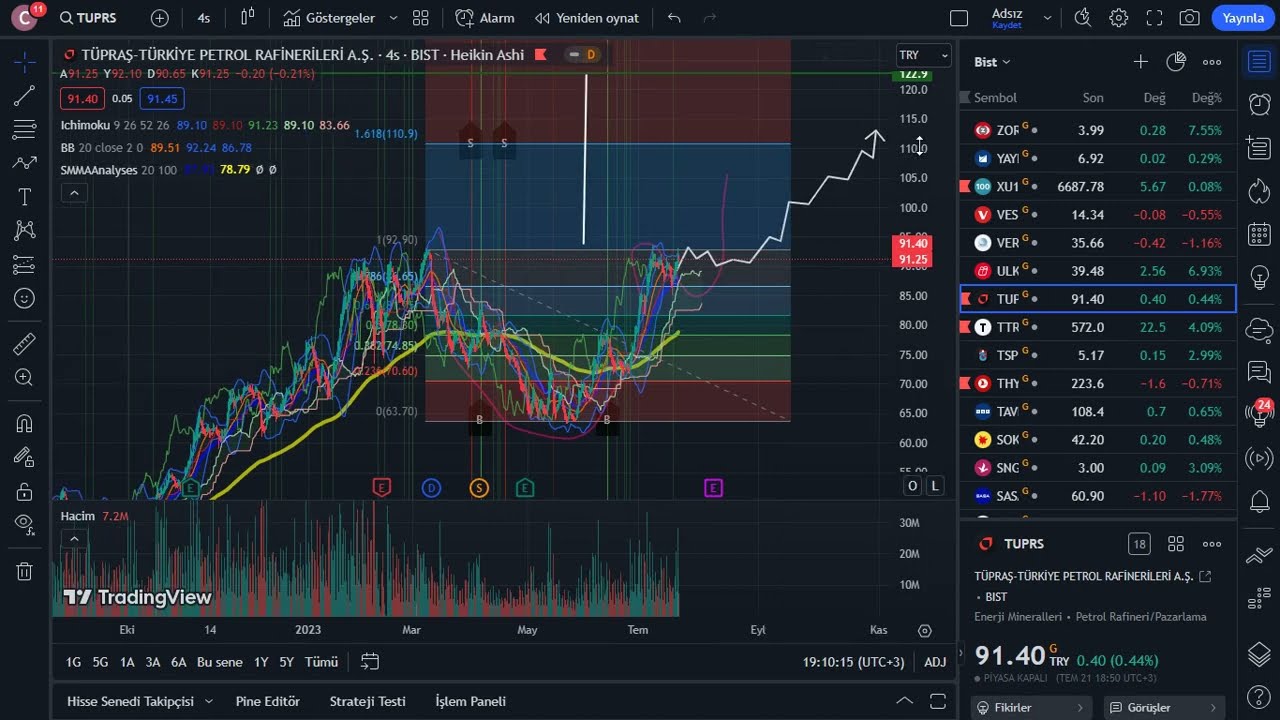The width and height of the screenshot is (1280, 720).
Task: Expand the Bist watchlist dropdown
Action: click(x=992, y=62)
